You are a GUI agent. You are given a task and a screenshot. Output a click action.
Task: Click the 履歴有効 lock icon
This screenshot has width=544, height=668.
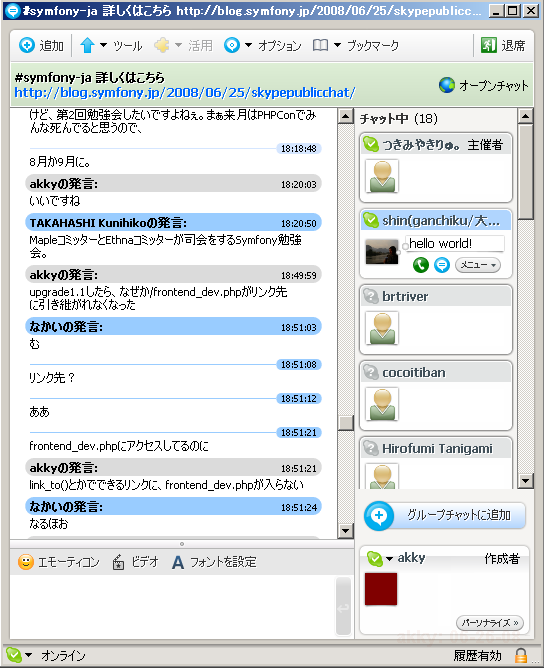point(520,655)
